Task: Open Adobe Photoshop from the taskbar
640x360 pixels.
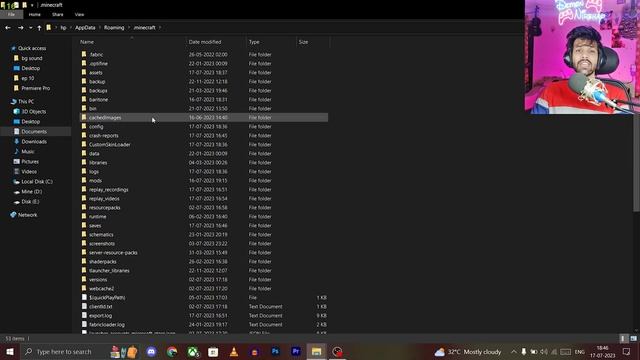Action: pyautogui.click(x=275, y=352)
